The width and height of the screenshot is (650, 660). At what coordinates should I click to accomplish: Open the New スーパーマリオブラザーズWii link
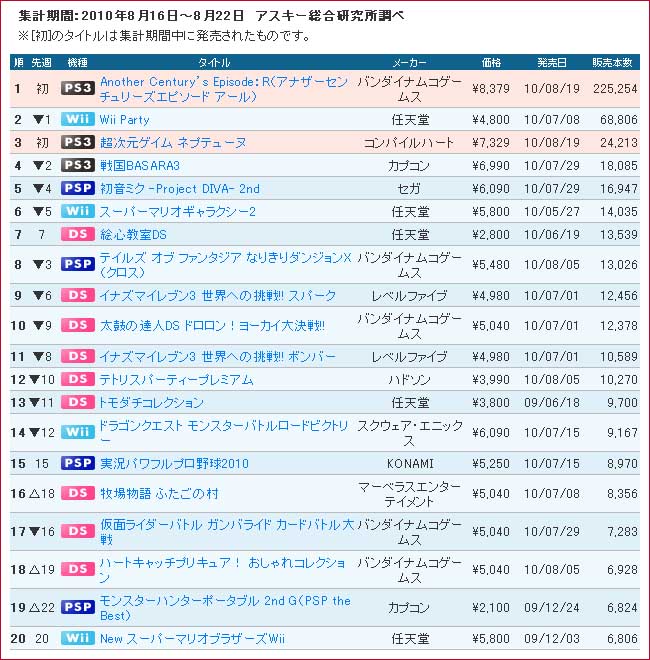(192, 639)
